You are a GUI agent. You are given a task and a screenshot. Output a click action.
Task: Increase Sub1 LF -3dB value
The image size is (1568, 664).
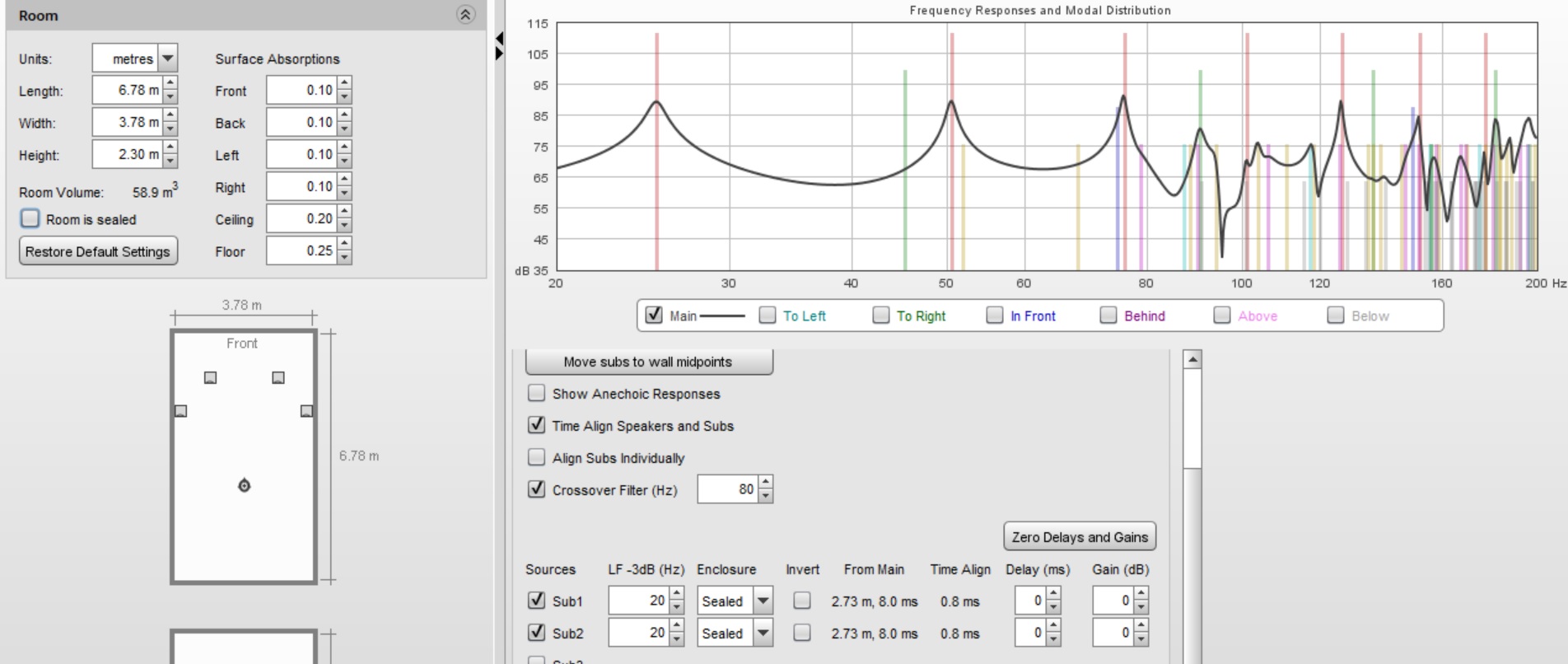pos(676,594)
